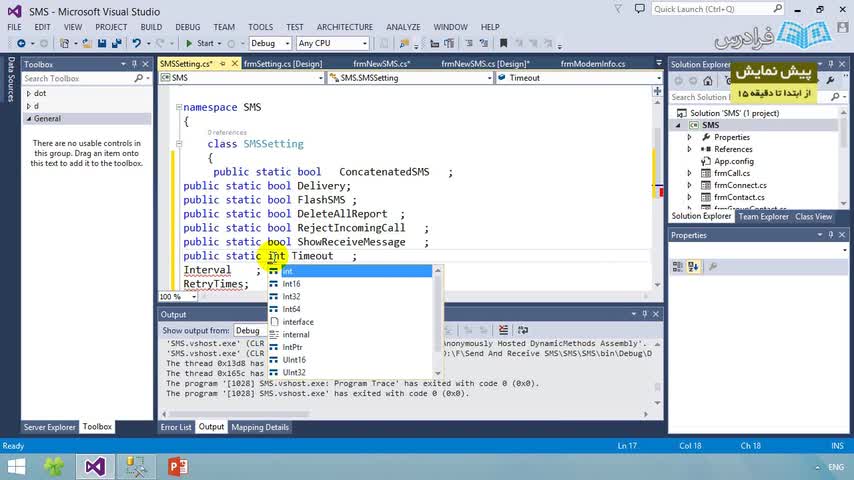Click the Property Pages wrench icon
Image resolution: width=854 pixels, height=480 pixels.
coord(712,266)
